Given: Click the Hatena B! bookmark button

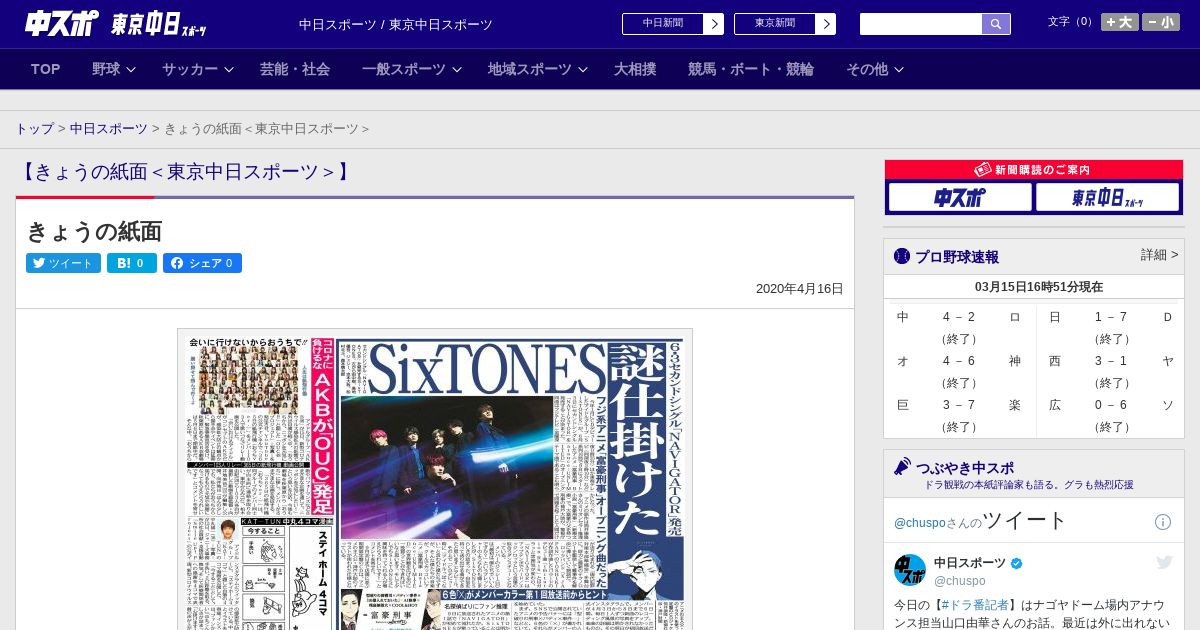Looking at the screenshot, I should click(132, 263).
